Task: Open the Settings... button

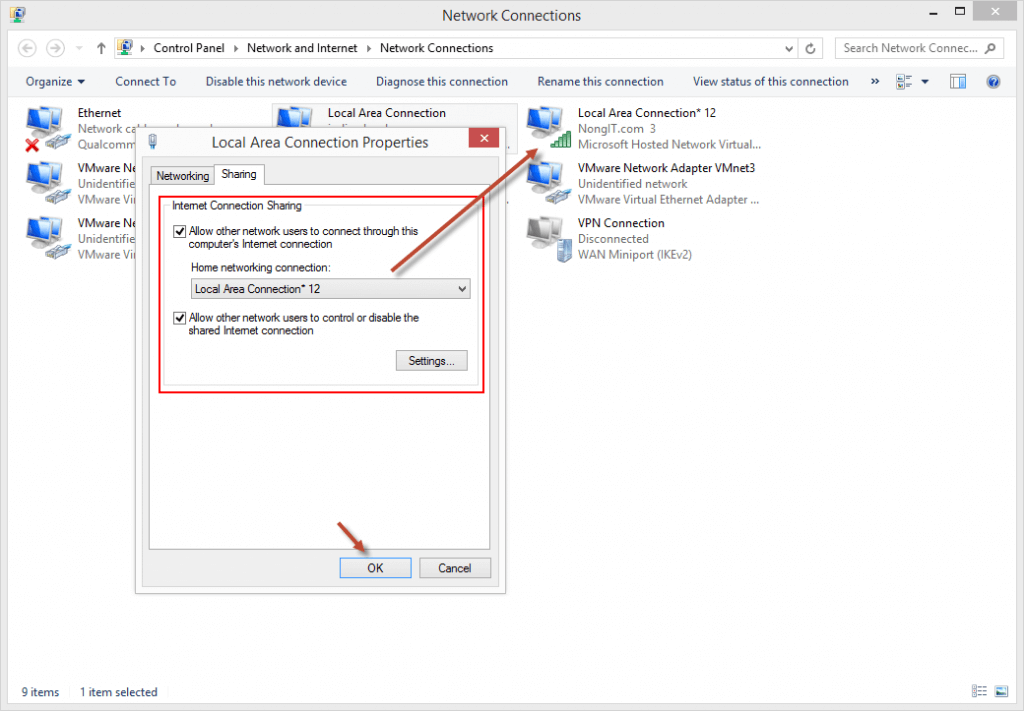Action: [431, 360]
